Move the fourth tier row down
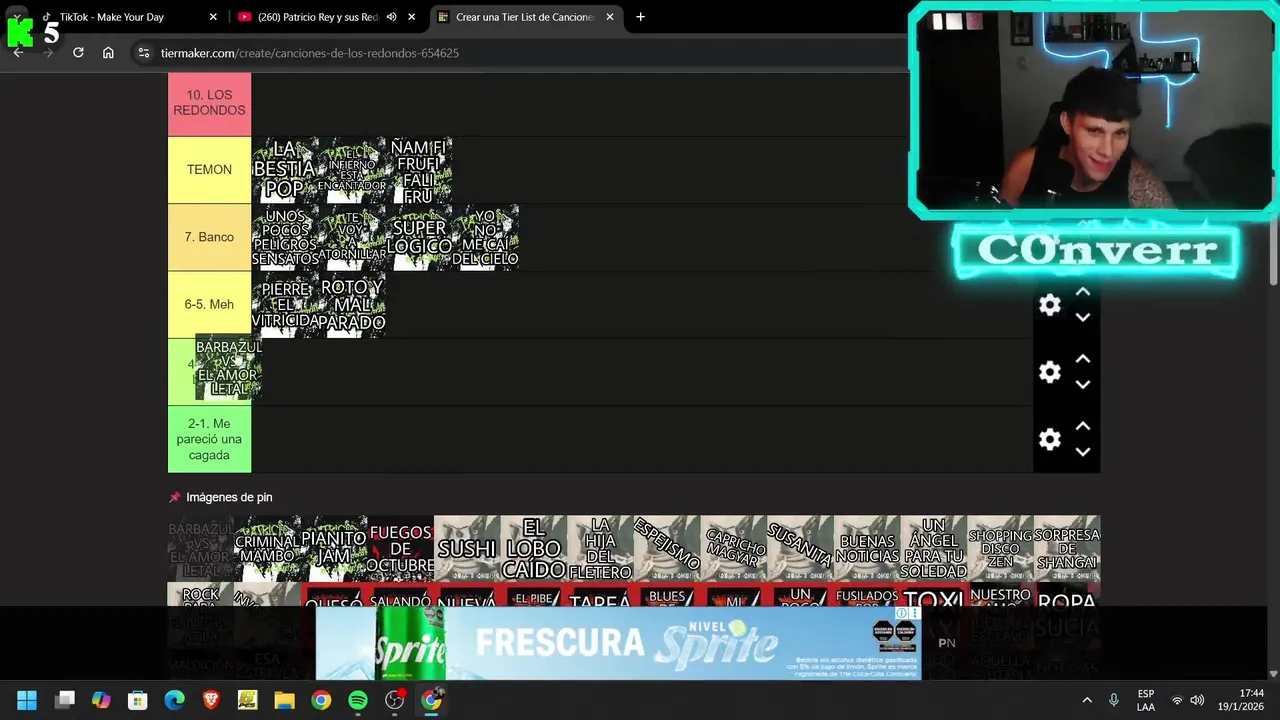The height and width of the screenshot is (720, 1280). tap(1082, 384)
